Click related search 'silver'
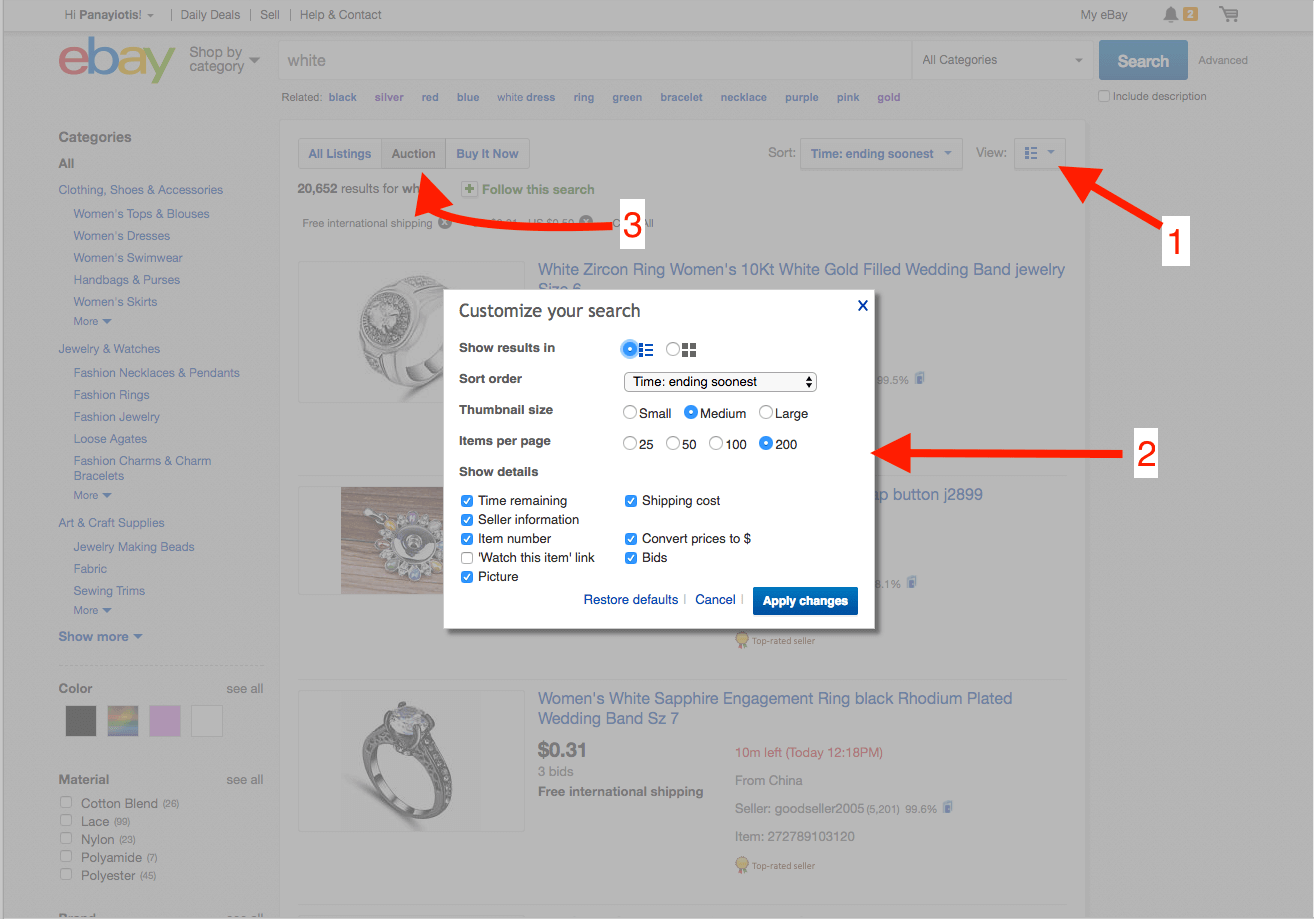 coord(389,97)
